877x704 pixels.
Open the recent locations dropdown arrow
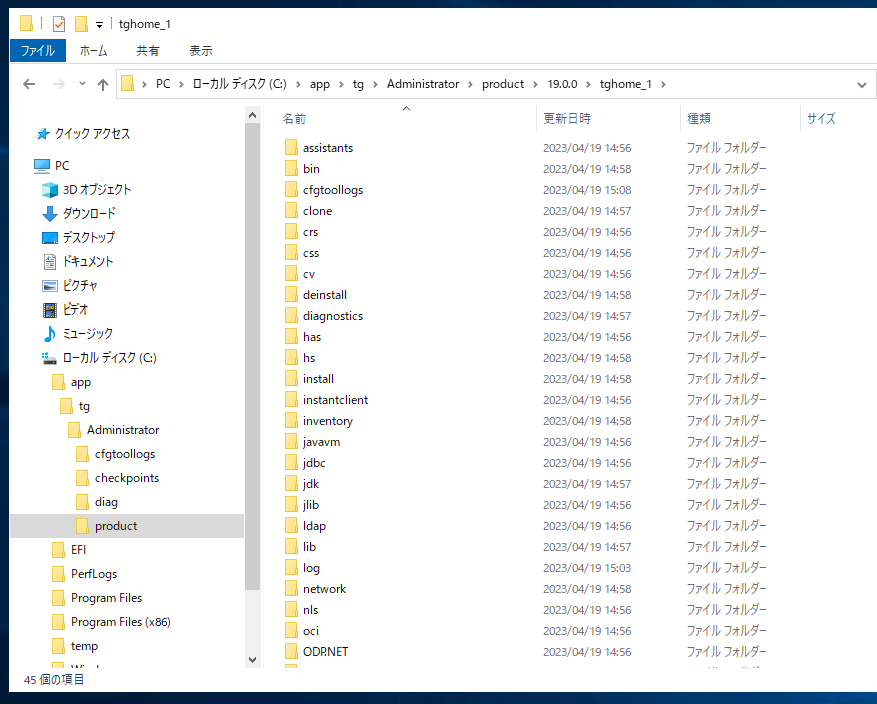click(82, 84)
